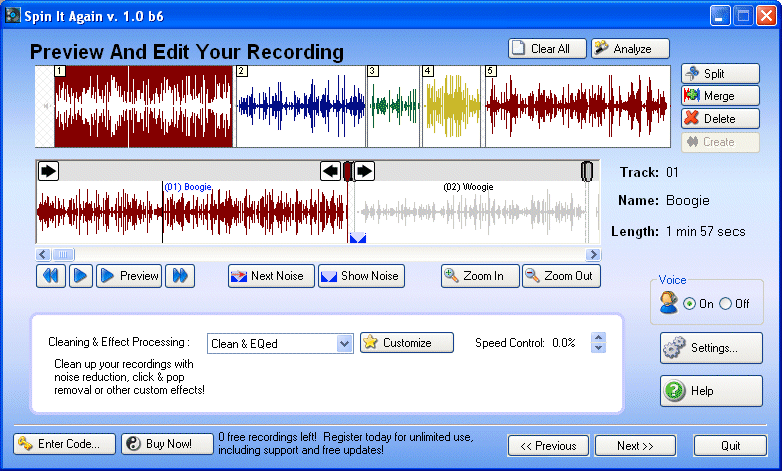The width and height of the screenshot is (782, 471).
Task: Click the waveform scrollbar right arrow
Action: (x=593, y=254)
